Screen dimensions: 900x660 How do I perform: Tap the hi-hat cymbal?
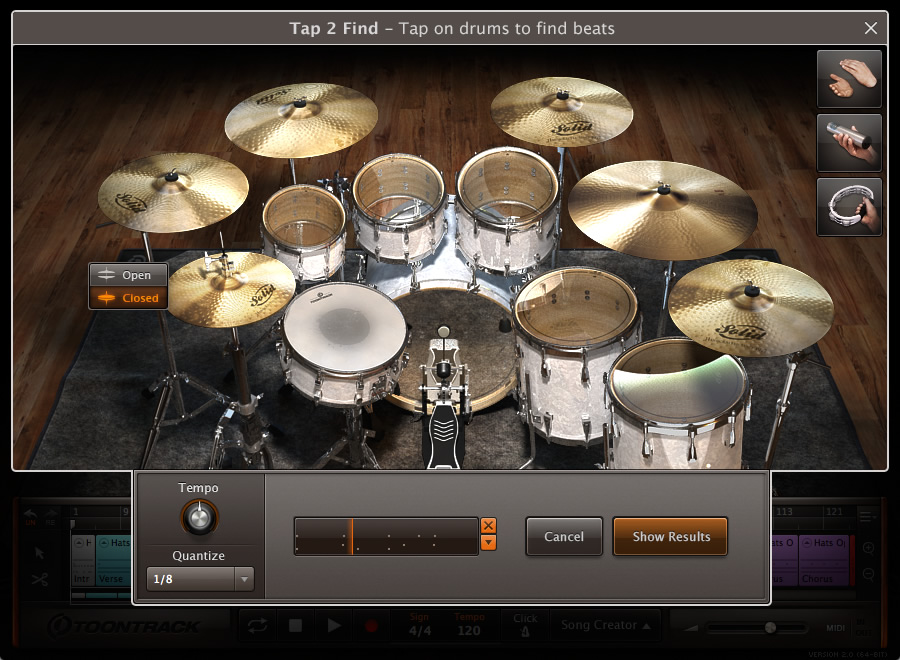pyautogui.click(x=232, y=289)
